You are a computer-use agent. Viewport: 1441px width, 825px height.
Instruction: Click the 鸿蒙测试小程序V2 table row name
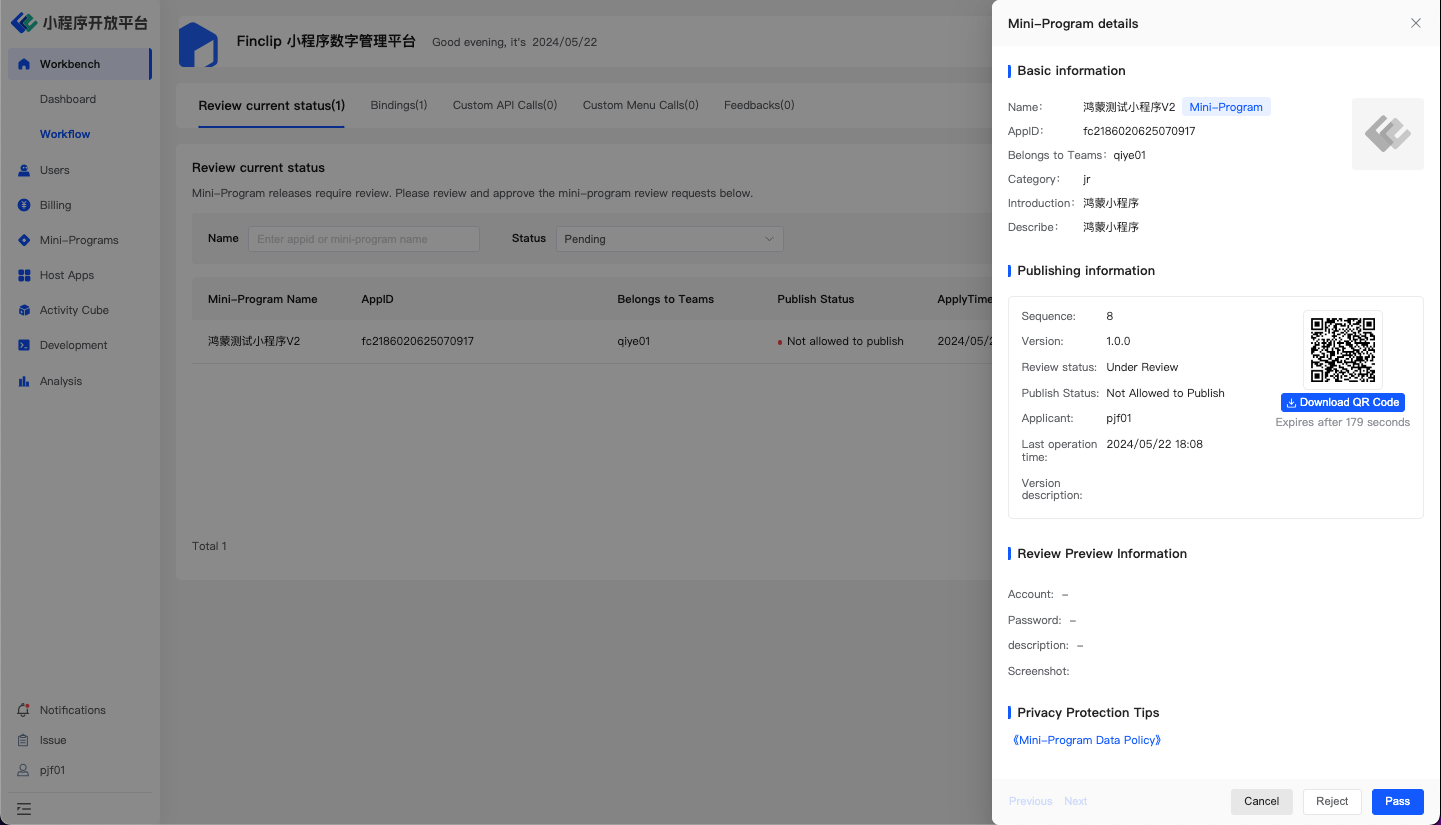tap(254, 341)
